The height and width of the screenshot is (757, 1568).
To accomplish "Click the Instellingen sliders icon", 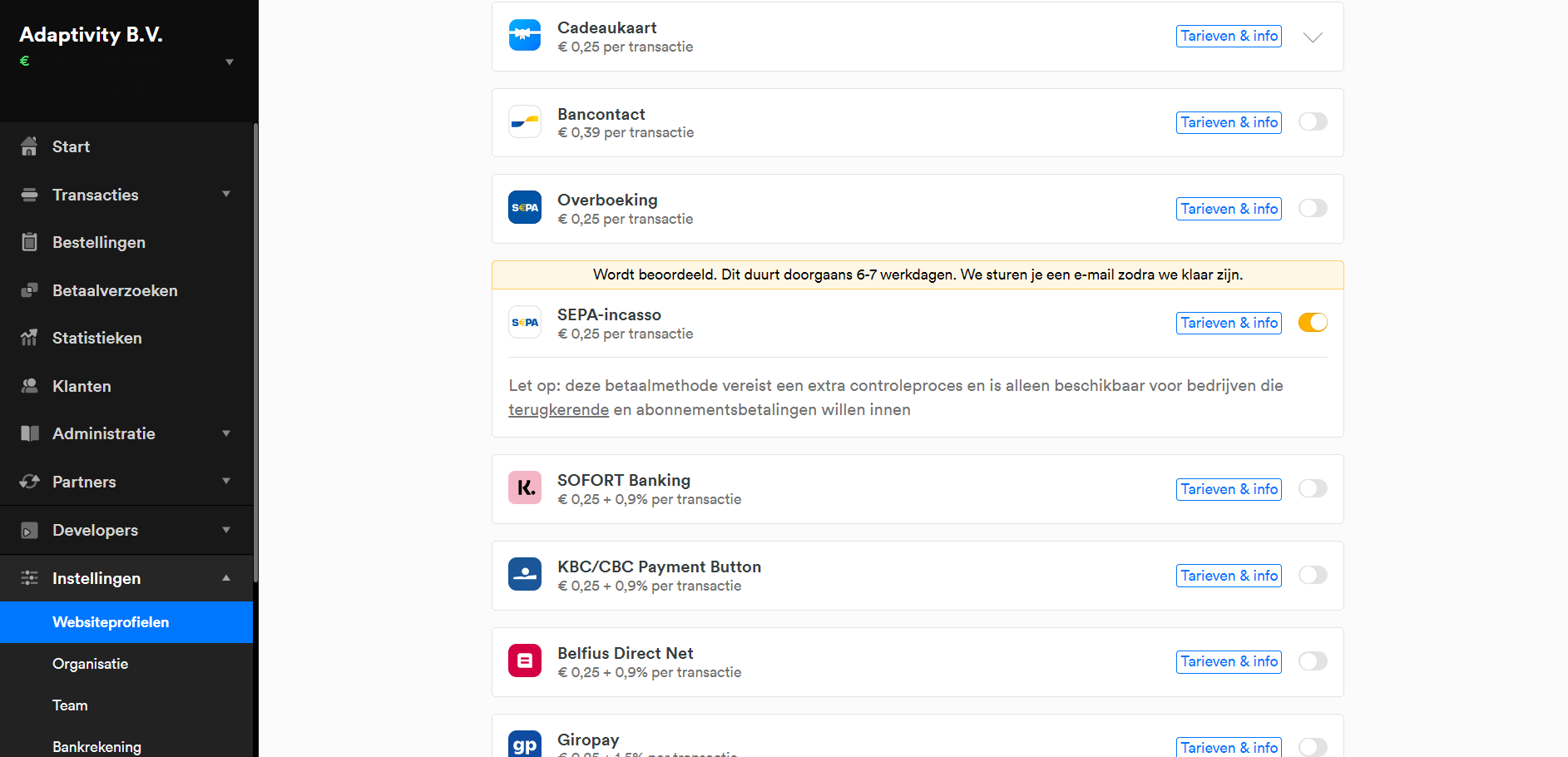I will (29, 578).
